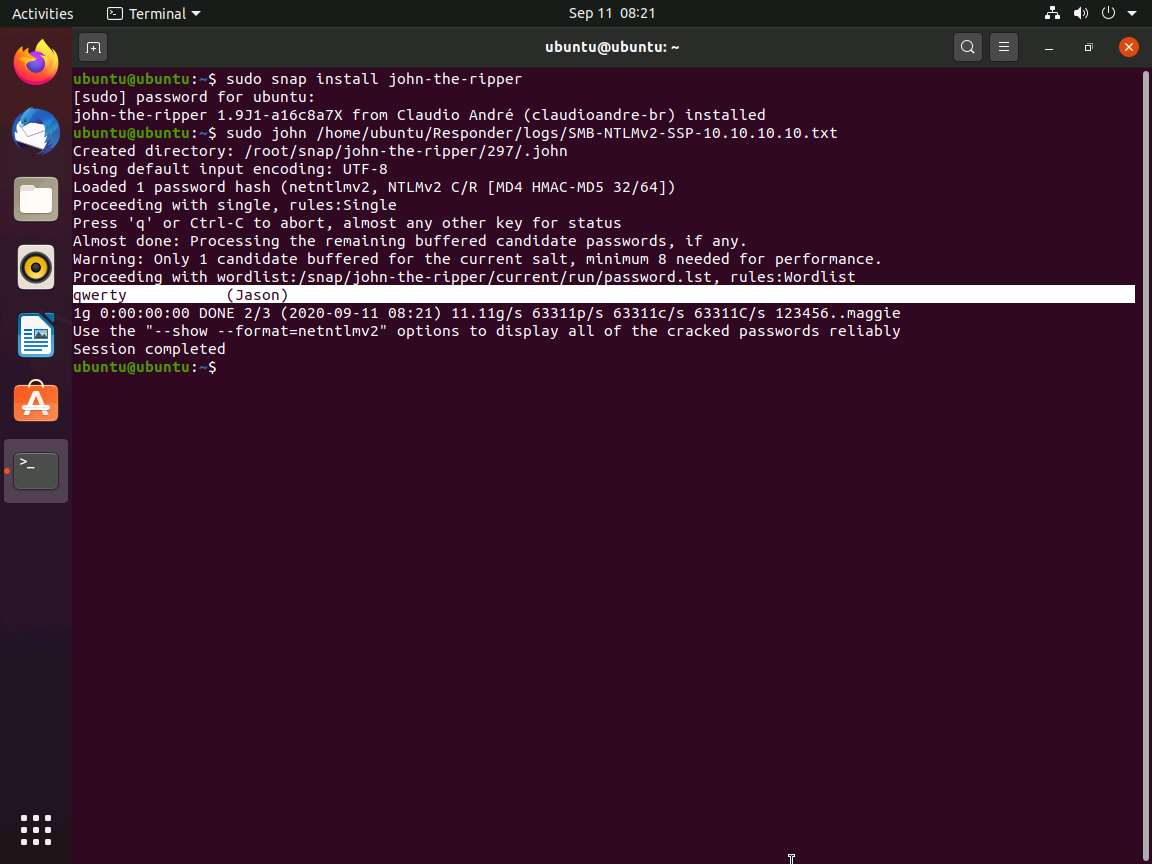Click the 'ubuntu@ubuntu: ~' window title
The image size is (1152, 864).
click(612, 48)
